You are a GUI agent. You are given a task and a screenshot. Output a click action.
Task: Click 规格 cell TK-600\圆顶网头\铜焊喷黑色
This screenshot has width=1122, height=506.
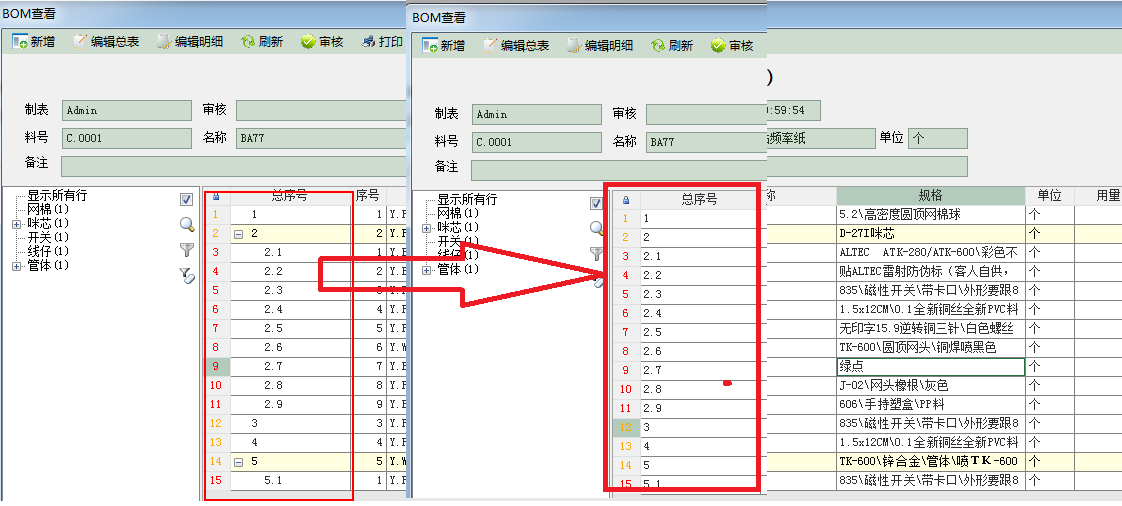(x=930, y=347)
